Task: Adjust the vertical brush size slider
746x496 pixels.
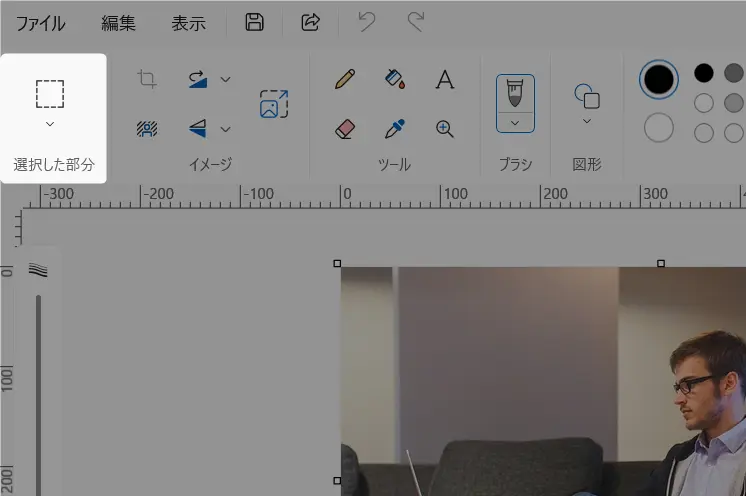Action: 38,395
